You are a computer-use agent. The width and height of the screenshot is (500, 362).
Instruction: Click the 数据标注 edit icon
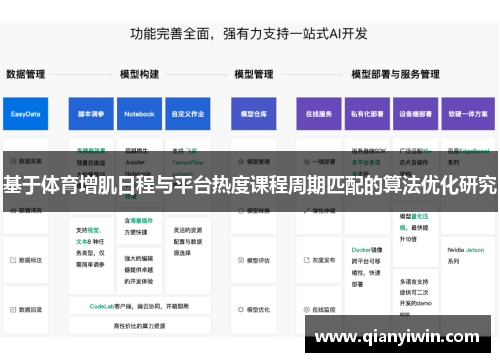click(13, 260)
